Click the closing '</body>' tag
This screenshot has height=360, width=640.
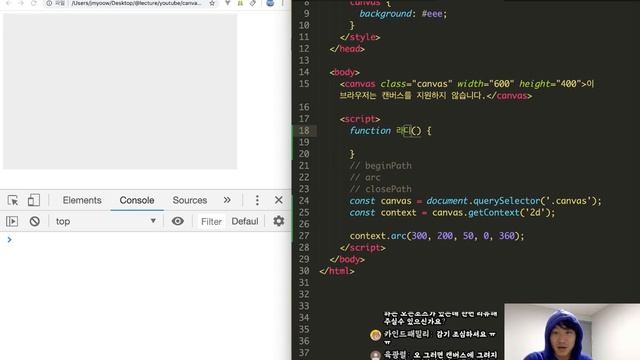(347, 260)
